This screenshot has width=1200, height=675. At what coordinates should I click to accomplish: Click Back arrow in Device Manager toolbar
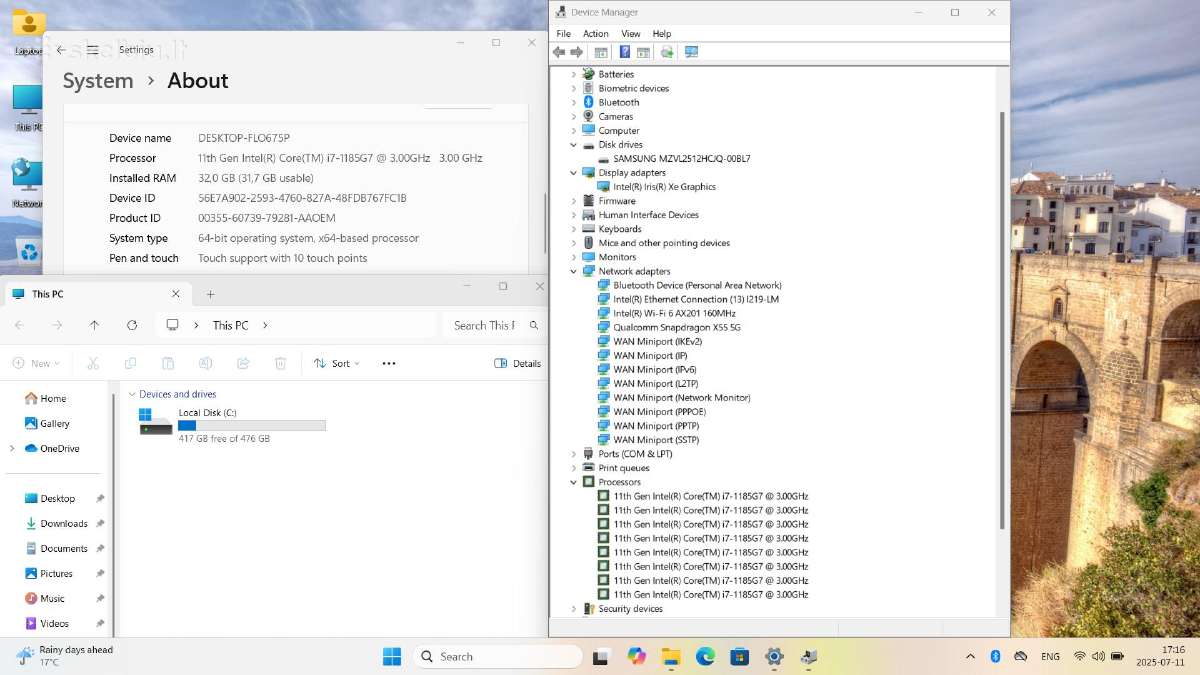[x=559, y=52]
